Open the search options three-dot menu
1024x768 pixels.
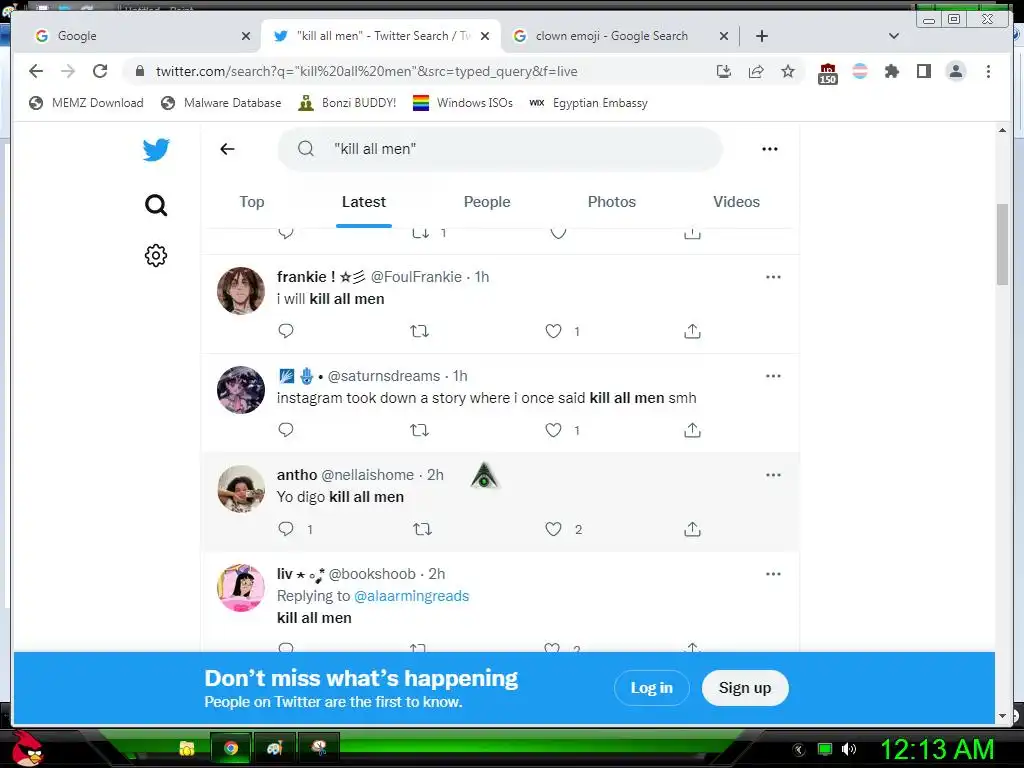click(770, 149)
